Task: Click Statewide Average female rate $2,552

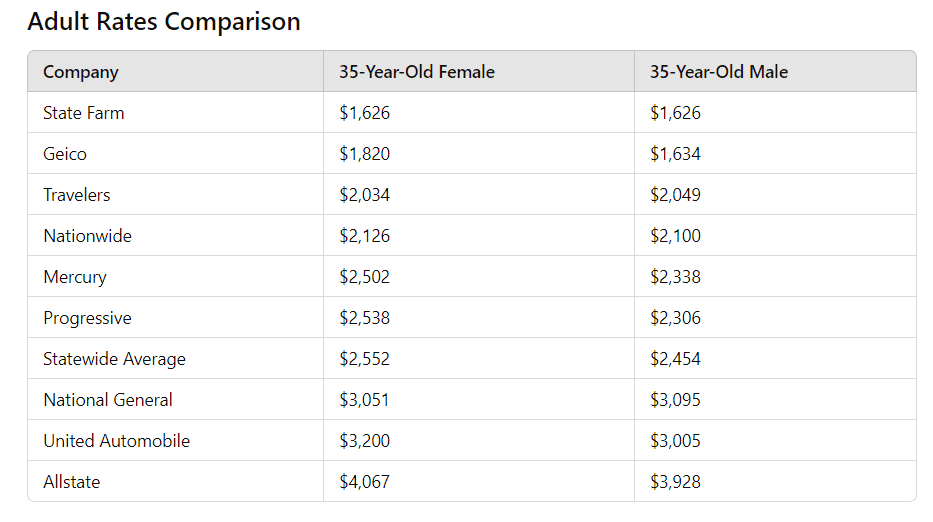Action: coord(365,359)
